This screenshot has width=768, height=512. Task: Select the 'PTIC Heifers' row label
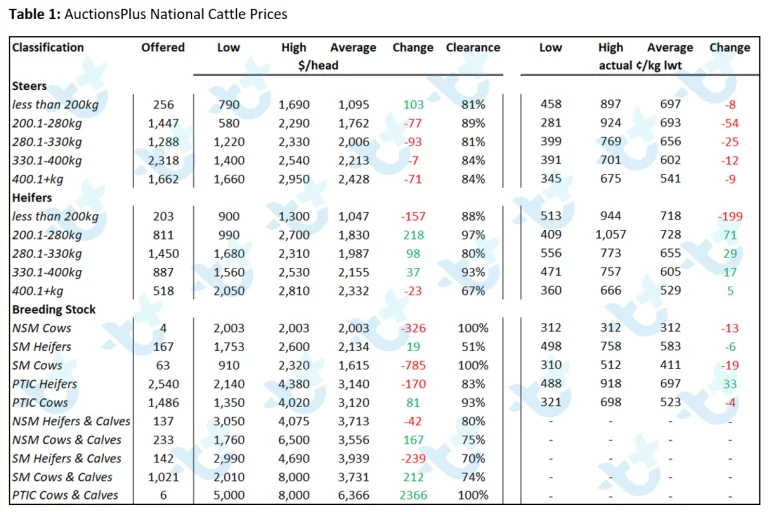click(x=45, y=384)
